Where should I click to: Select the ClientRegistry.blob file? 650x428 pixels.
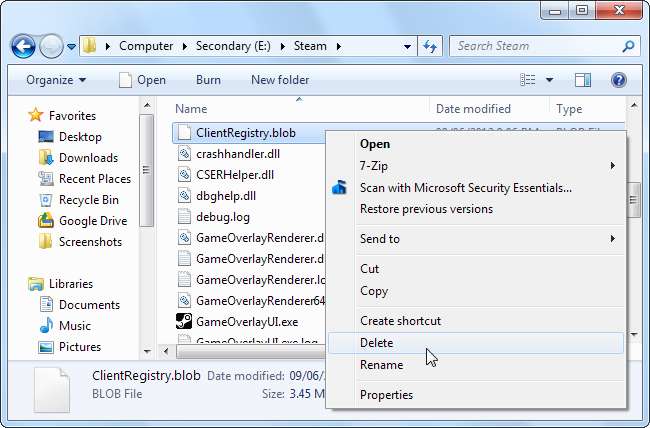[x=245, y=133]
